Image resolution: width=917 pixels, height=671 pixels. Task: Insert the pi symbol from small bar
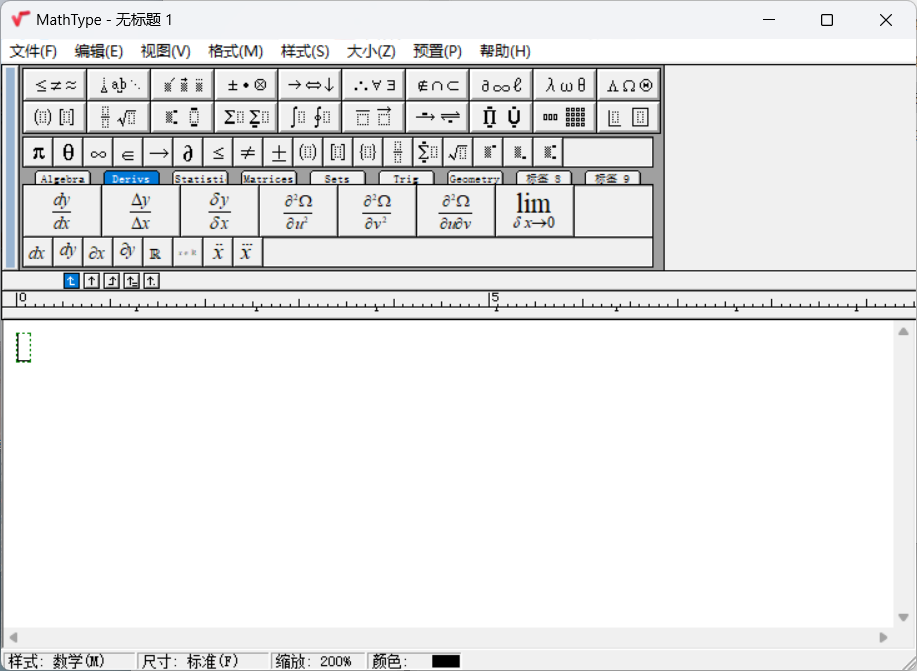click(x=39, y=153)
